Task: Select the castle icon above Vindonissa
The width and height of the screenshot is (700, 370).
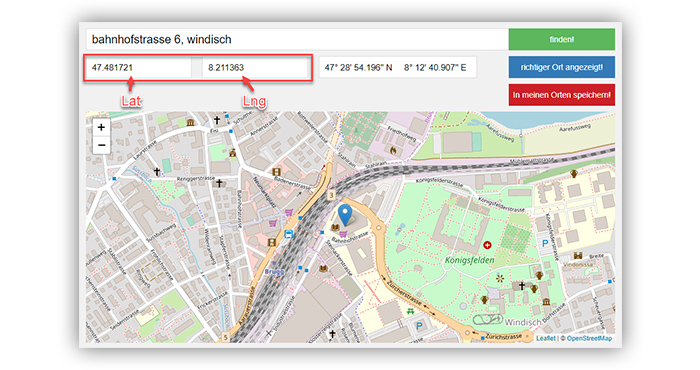Action: click(x=578, y=255)
